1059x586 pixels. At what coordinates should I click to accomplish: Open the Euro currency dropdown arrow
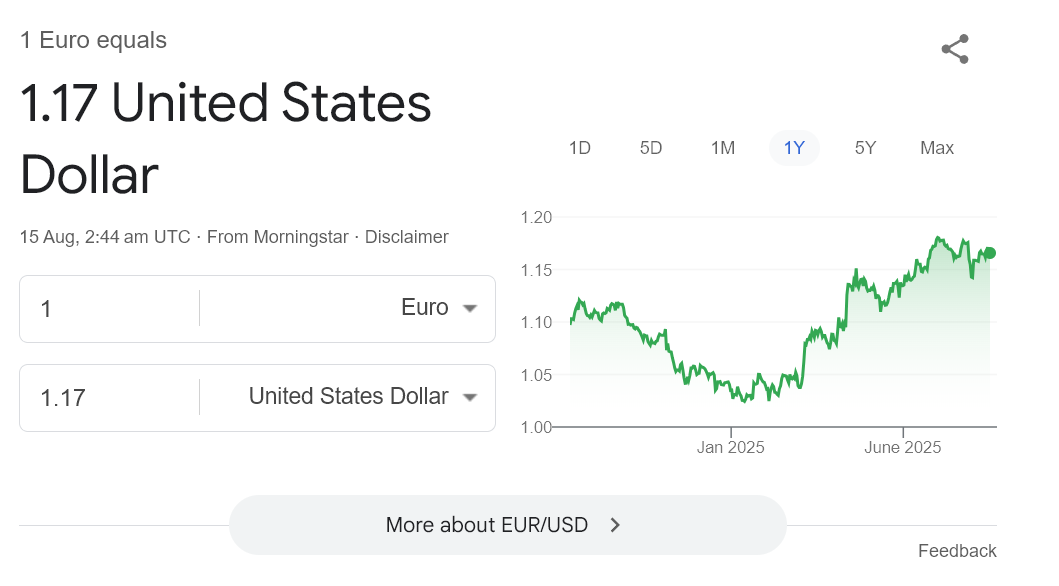[470, 309]
